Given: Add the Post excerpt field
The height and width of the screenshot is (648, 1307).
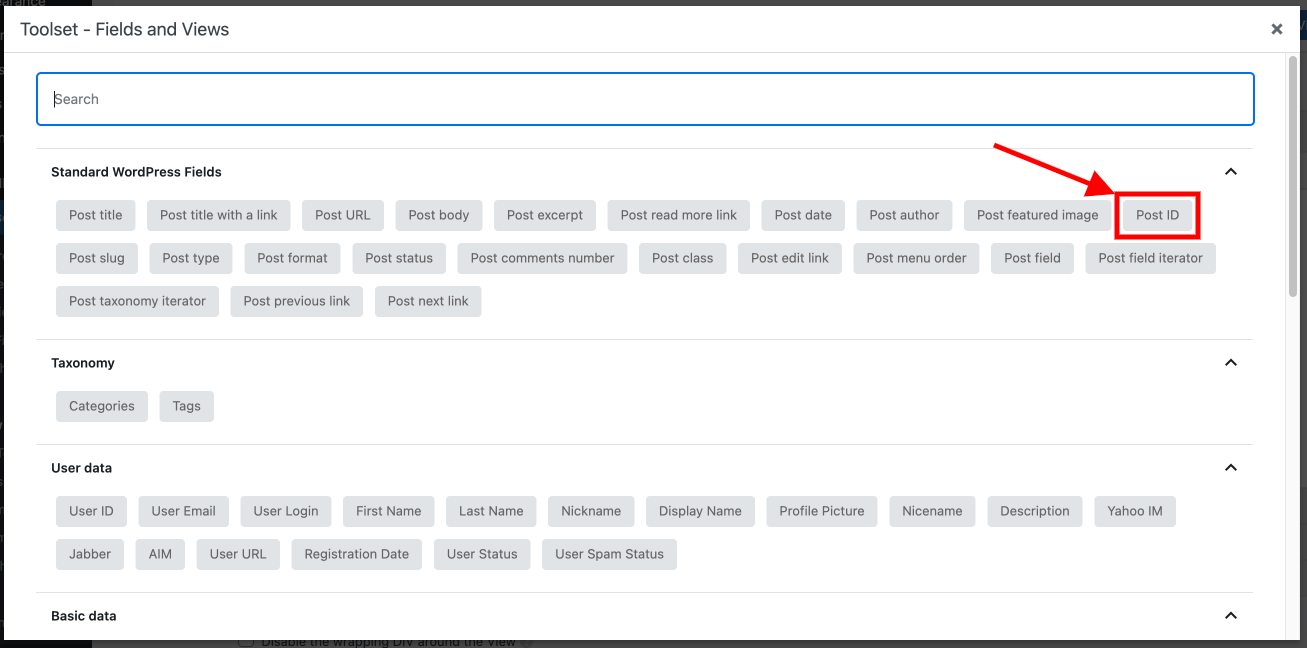Looking at the screenshot, I should click(x=545, y=215).
